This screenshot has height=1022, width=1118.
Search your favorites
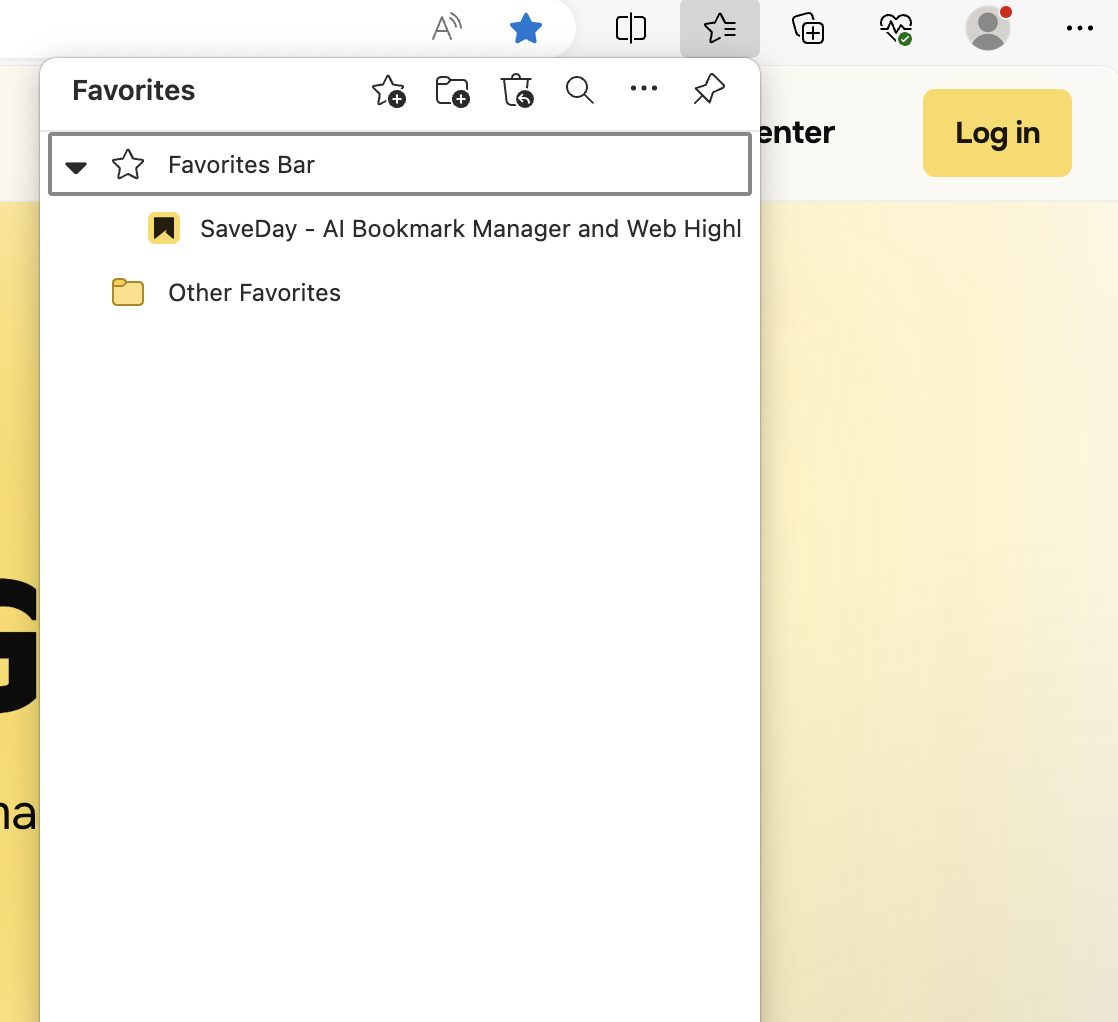click(x=580, y=90)
